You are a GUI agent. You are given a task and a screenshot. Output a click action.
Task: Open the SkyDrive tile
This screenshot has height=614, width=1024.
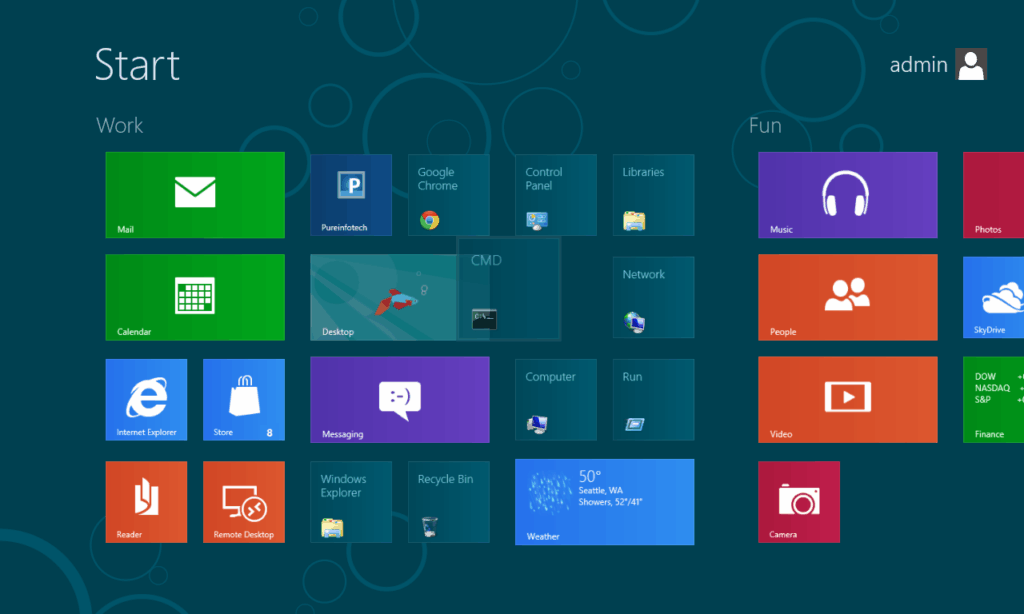pyautogui.click(x=993, y=297)
